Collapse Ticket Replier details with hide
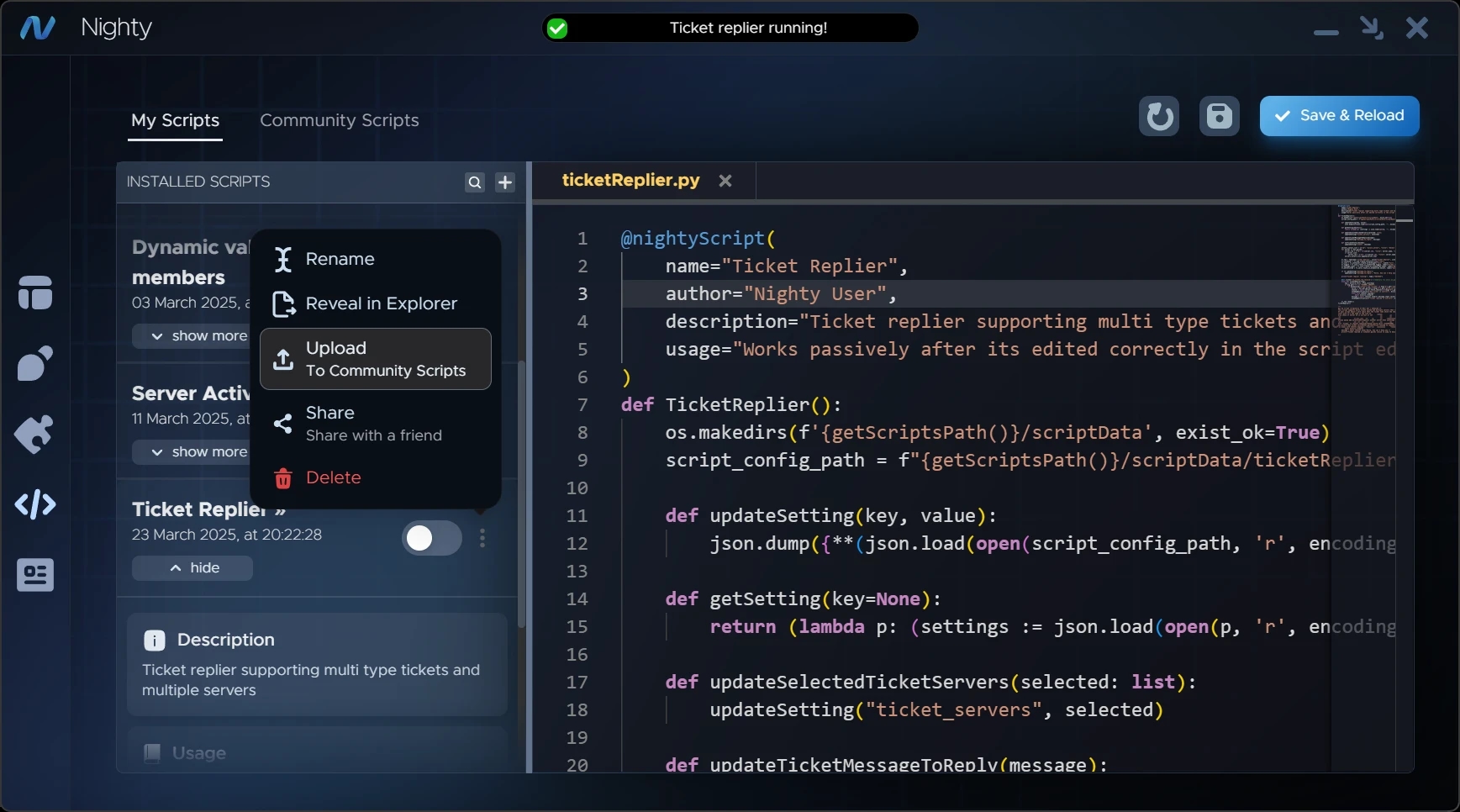The width and height of the screenshot is (1460, 812). 192,568
